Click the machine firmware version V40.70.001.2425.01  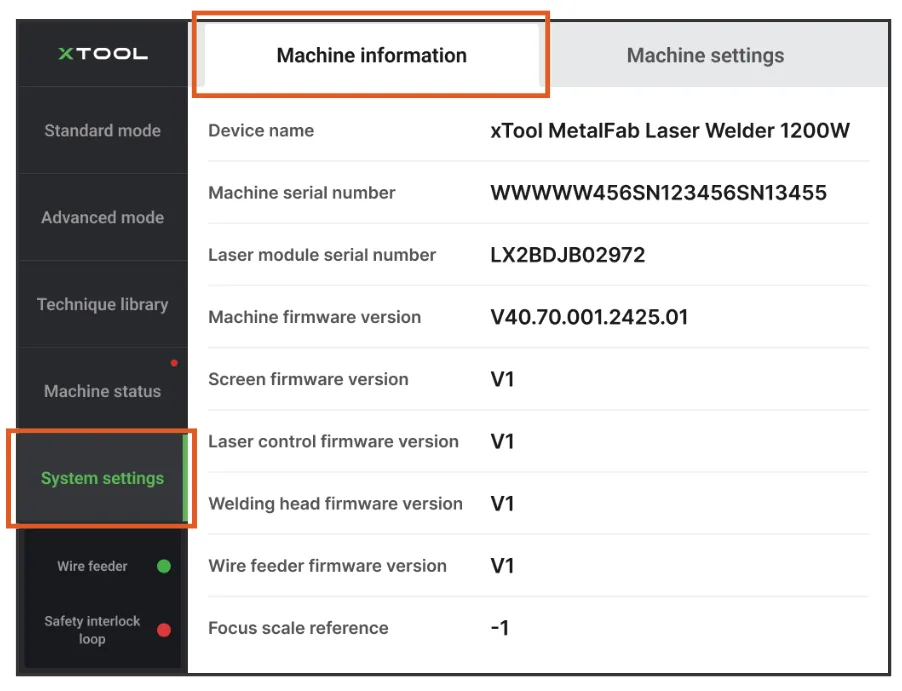(x=589, y=317)
